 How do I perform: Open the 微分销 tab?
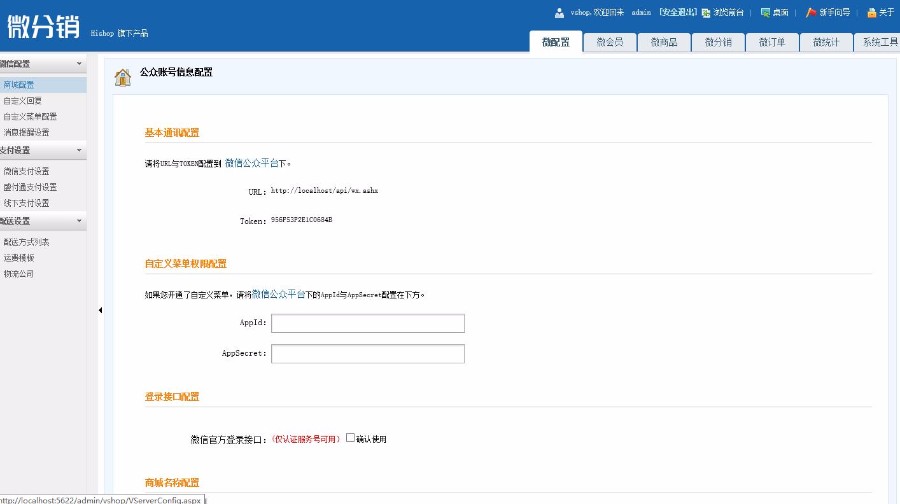pyautogui.click(x=718, y=42)
